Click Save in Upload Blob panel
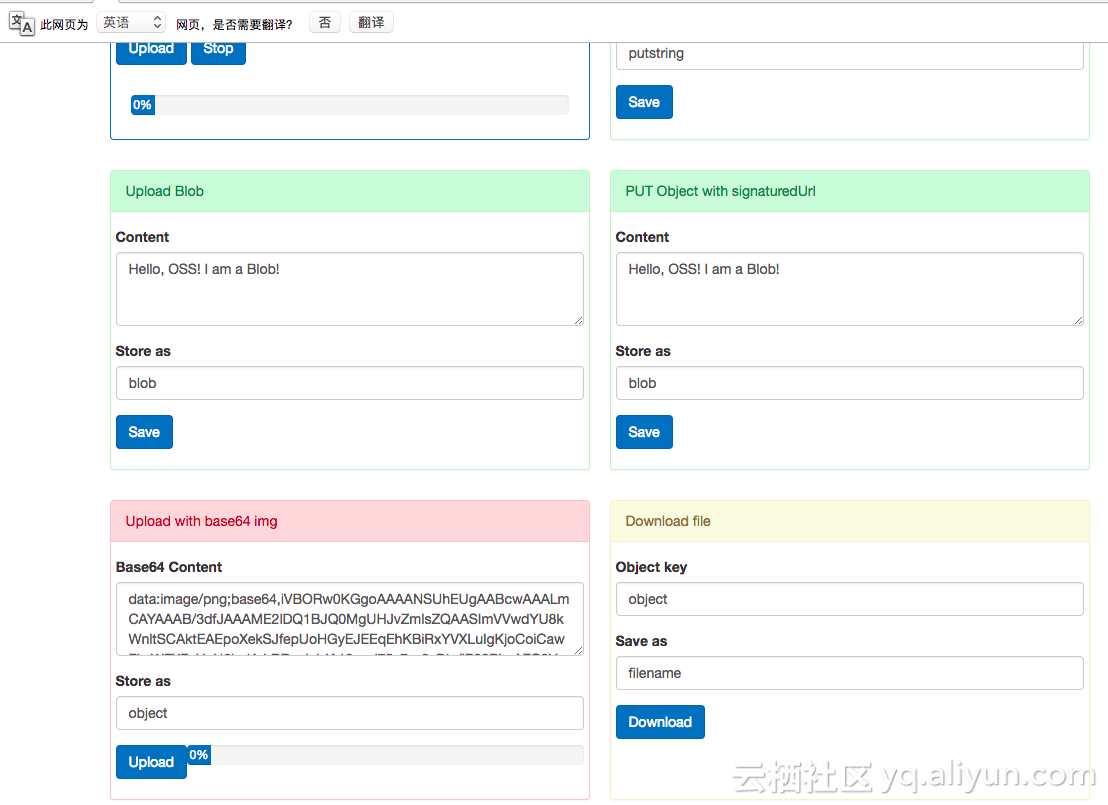The image size is (1108, 805). pos(144,432)
